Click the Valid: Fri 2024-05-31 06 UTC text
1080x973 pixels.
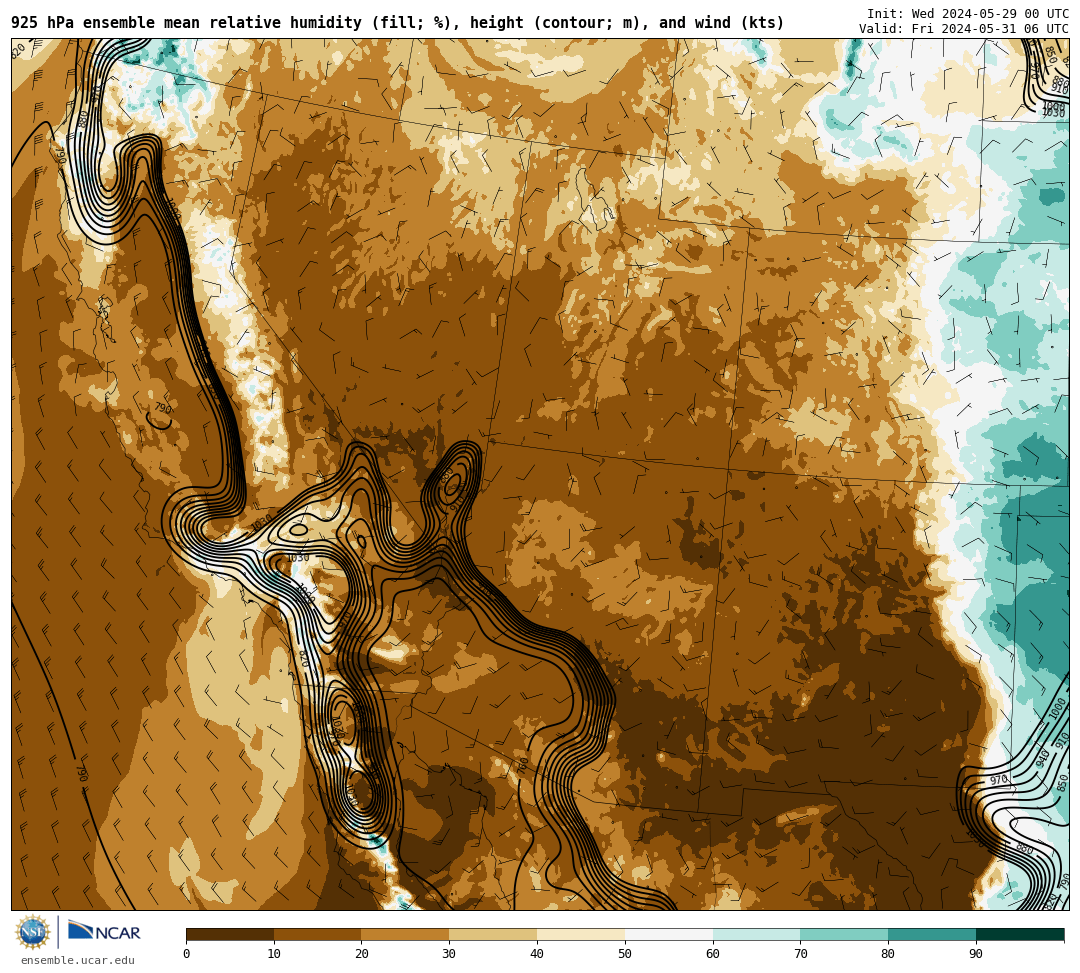[964, 29]
